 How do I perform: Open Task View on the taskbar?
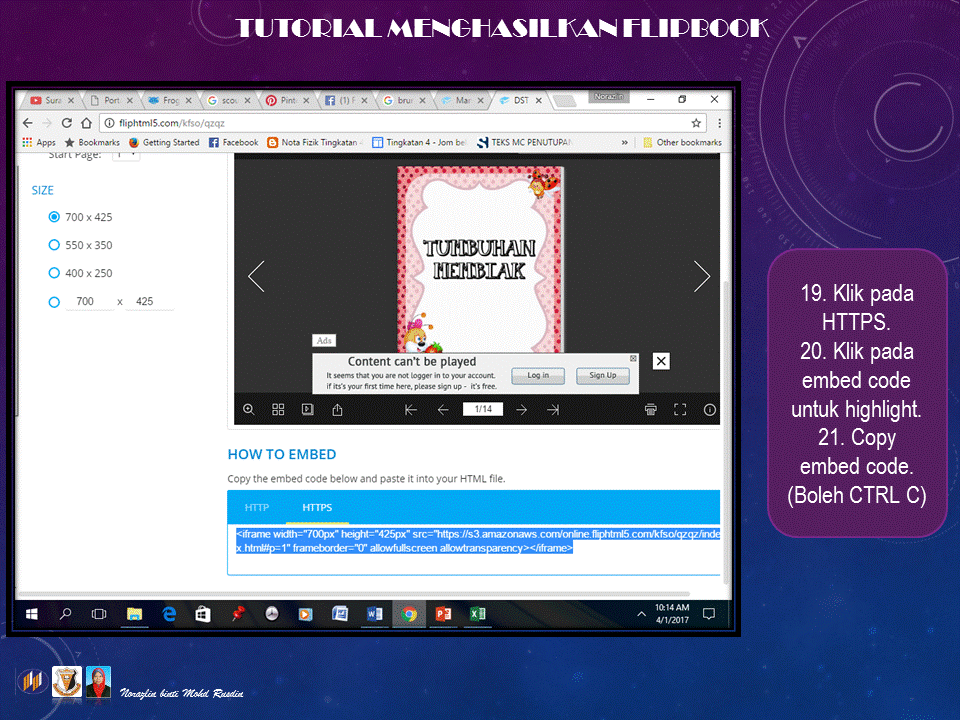coord(99,614)
